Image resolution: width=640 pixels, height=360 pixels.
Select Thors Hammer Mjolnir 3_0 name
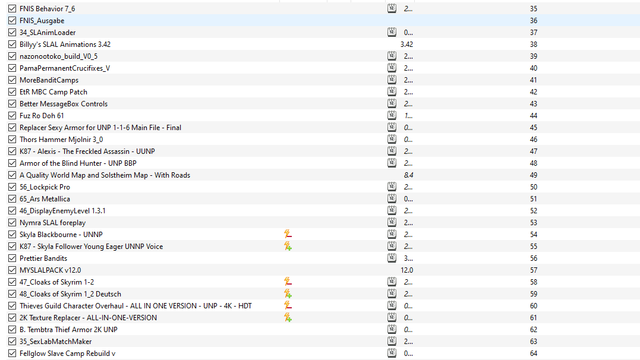61,139
